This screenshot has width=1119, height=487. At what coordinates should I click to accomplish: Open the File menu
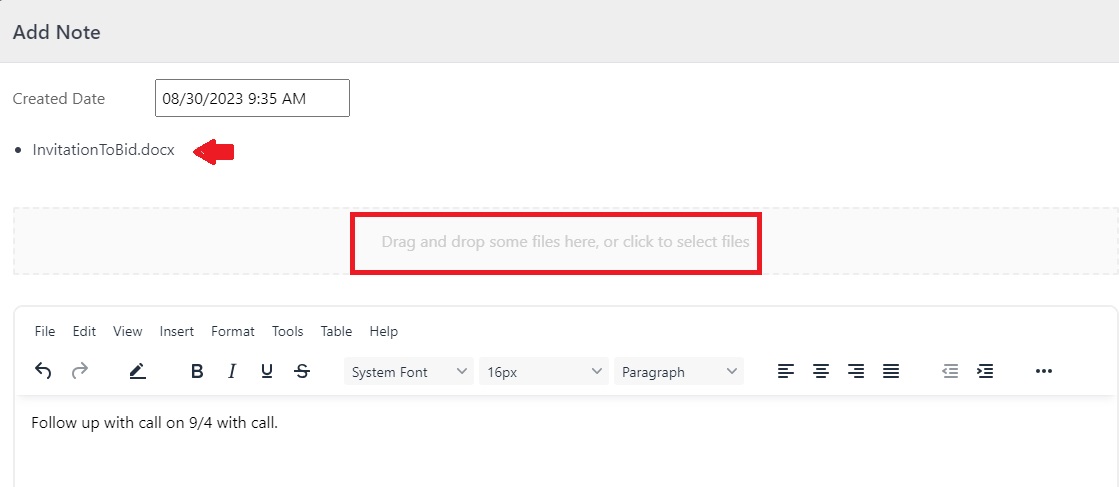45,331
